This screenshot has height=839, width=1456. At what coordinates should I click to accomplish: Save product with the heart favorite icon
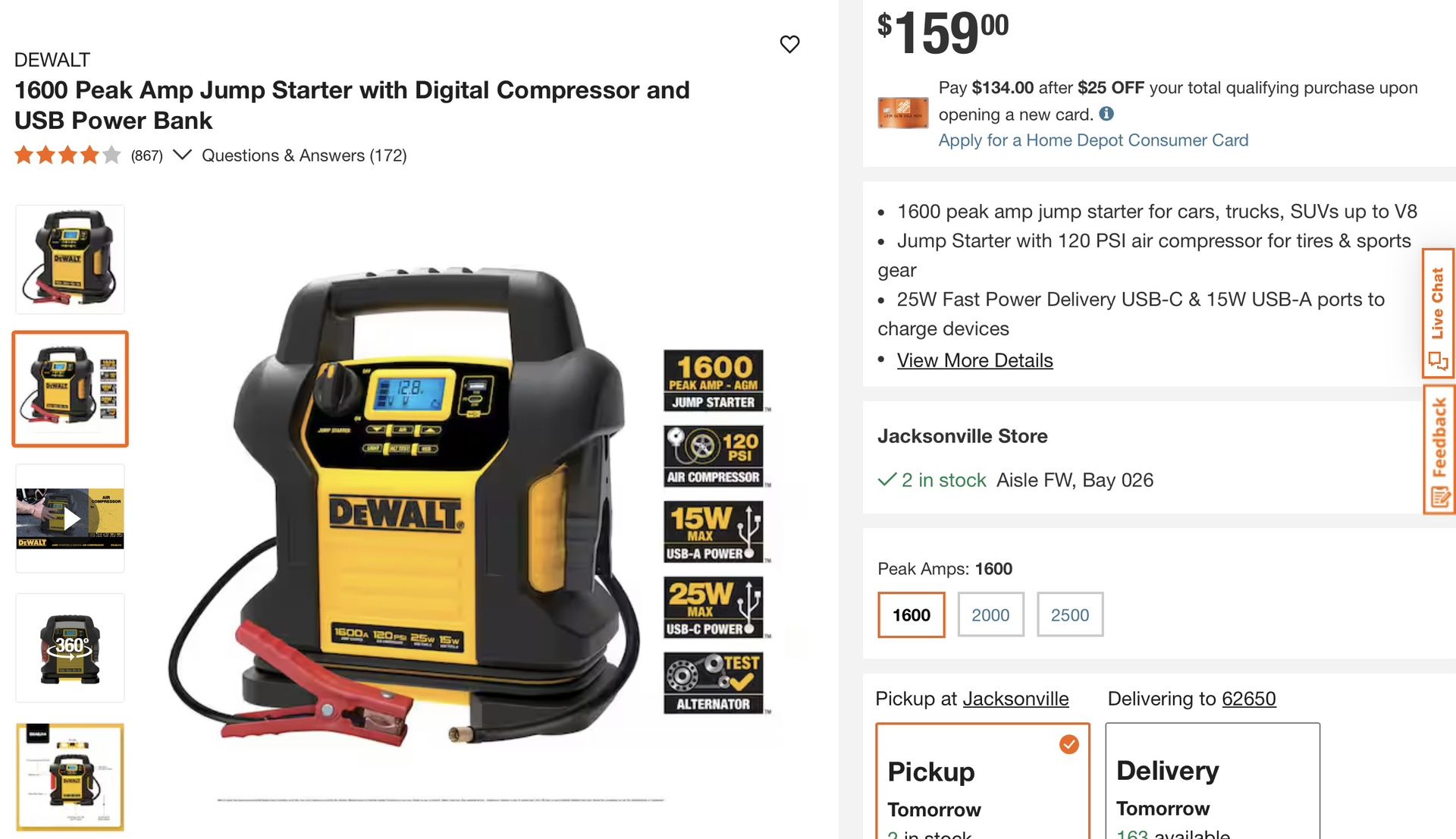point(789,44)
